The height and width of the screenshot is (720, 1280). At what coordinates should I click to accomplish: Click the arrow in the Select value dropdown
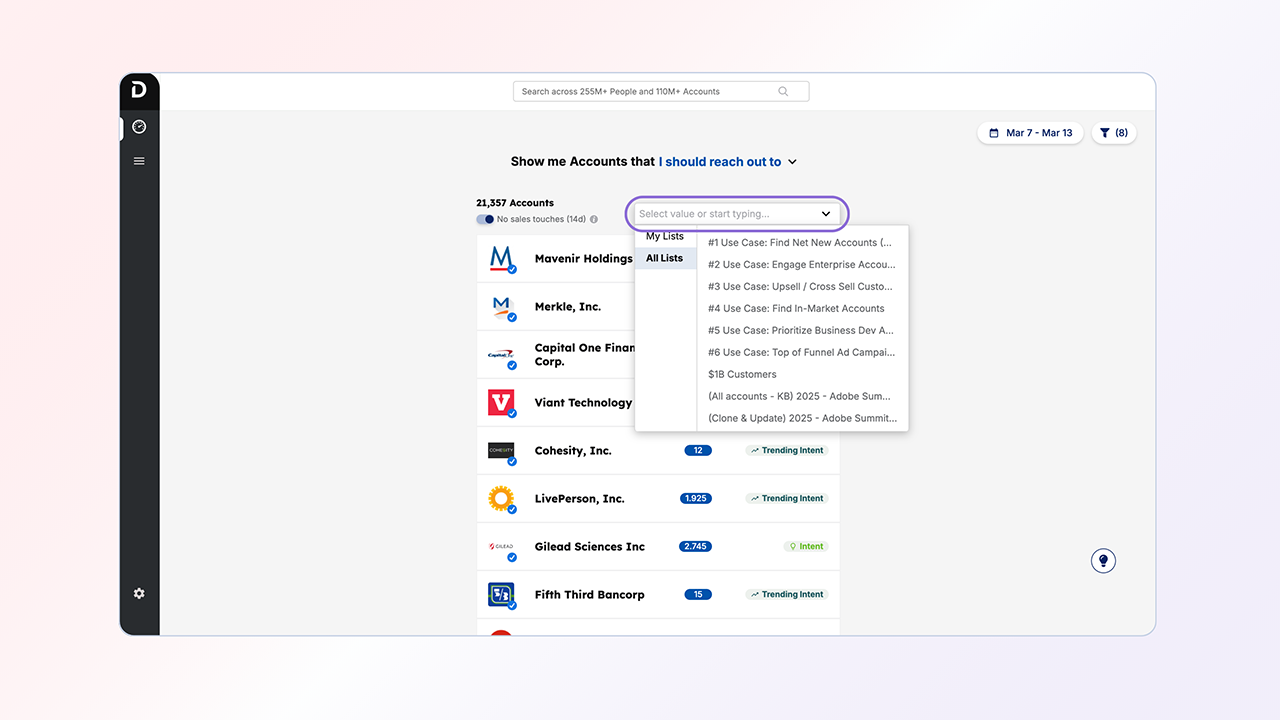coord(826,214)
